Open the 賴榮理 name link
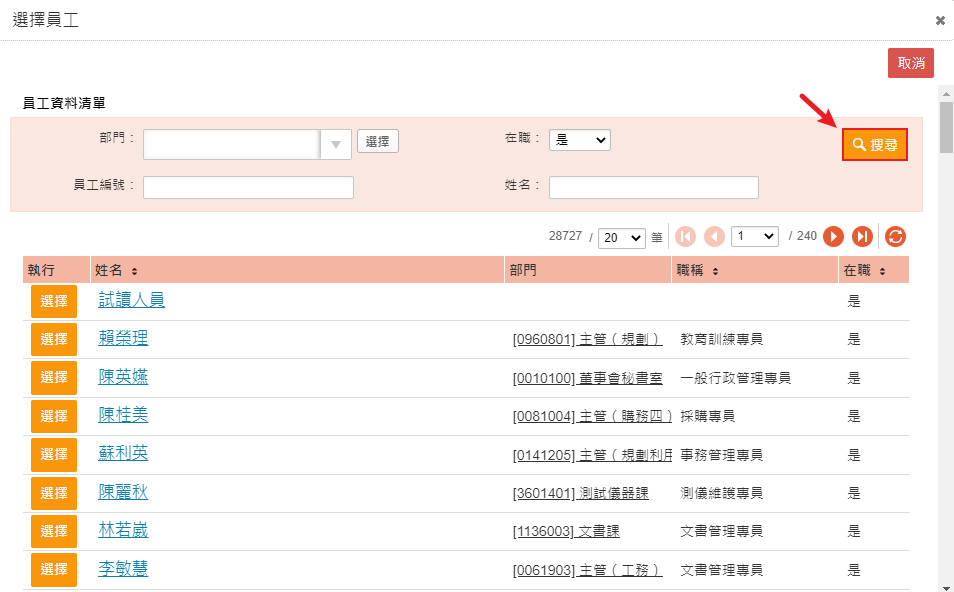Screen dimensions: 954x592 (123, 338)
